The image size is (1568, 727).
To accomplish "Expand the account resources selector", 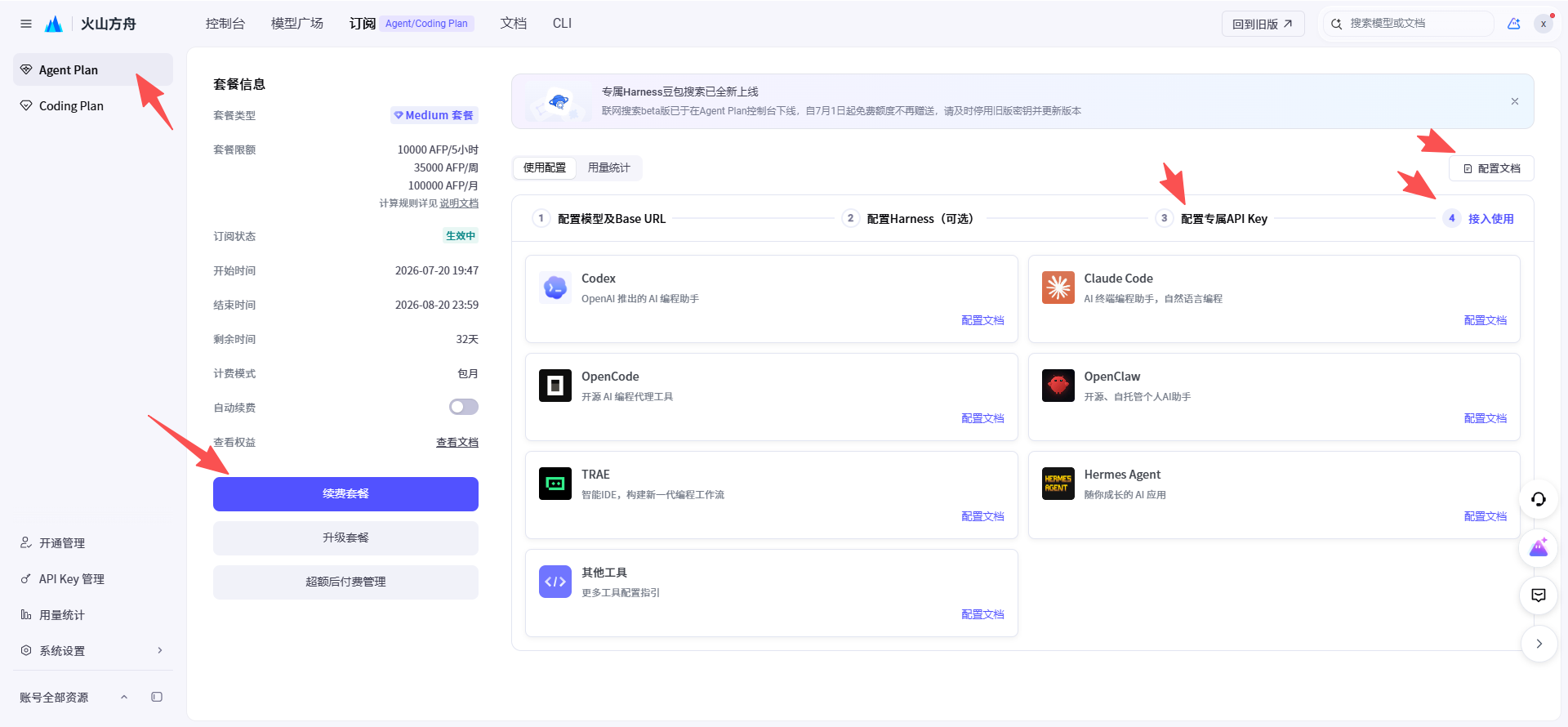I will (x=124, y=697).
